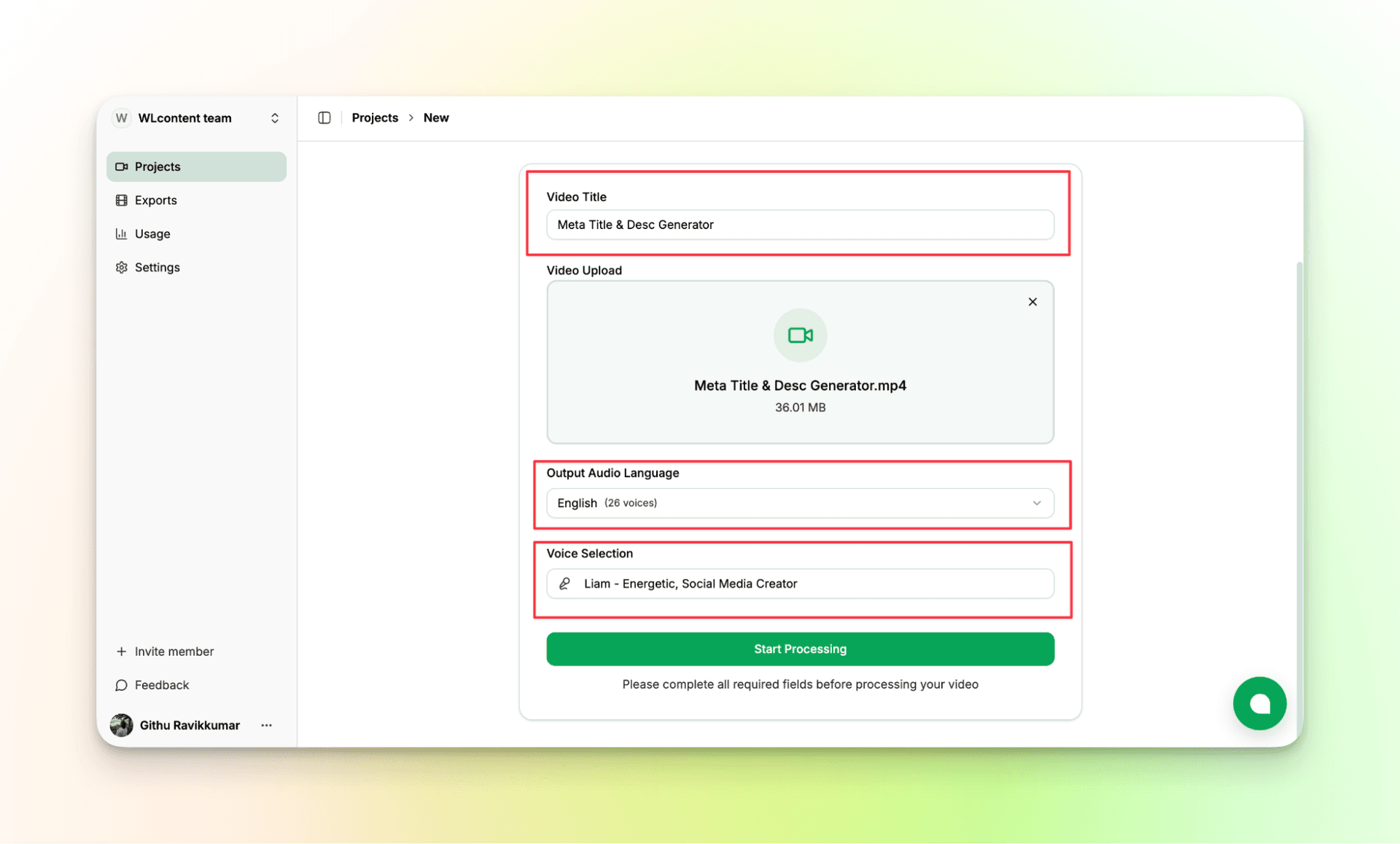
Task: Click the video camera upload icon
Action: click(800, 335)
